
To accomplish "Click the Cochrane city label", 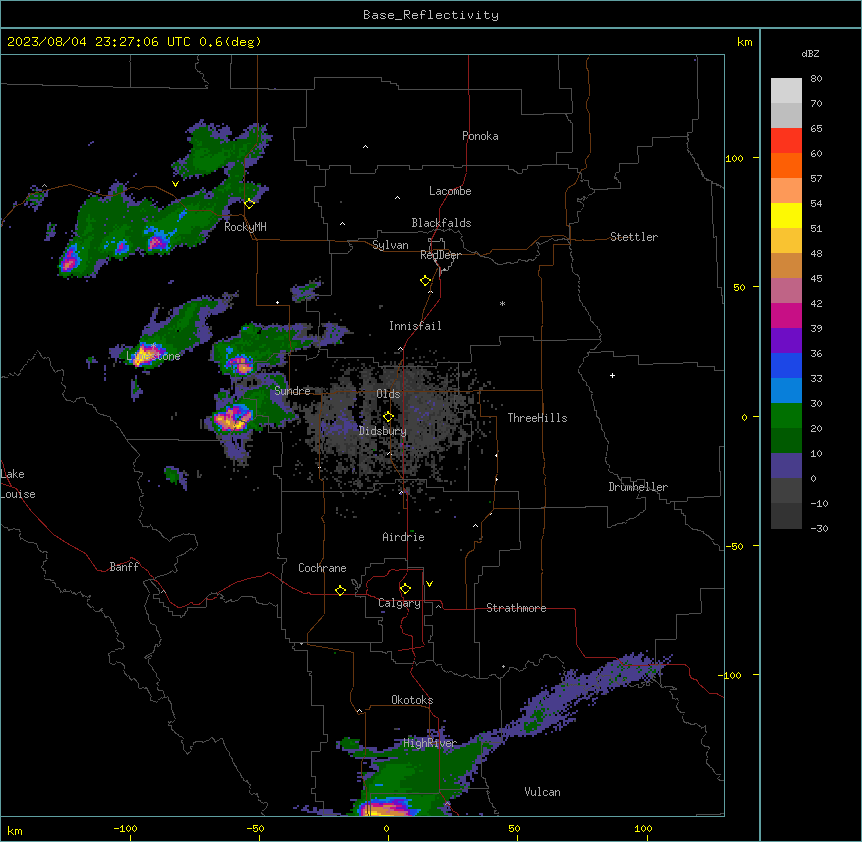I will (x=322, y=568).
